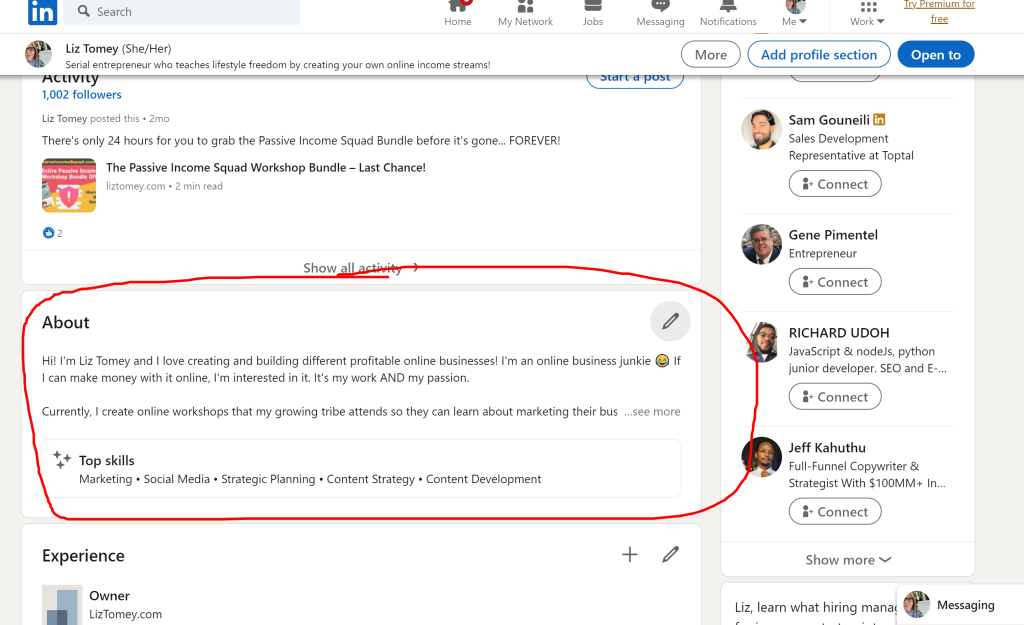Connect with RICHARD UDOH
Image resolution: width=1024 pixels, height=625 pixels.
click(835, 396)
